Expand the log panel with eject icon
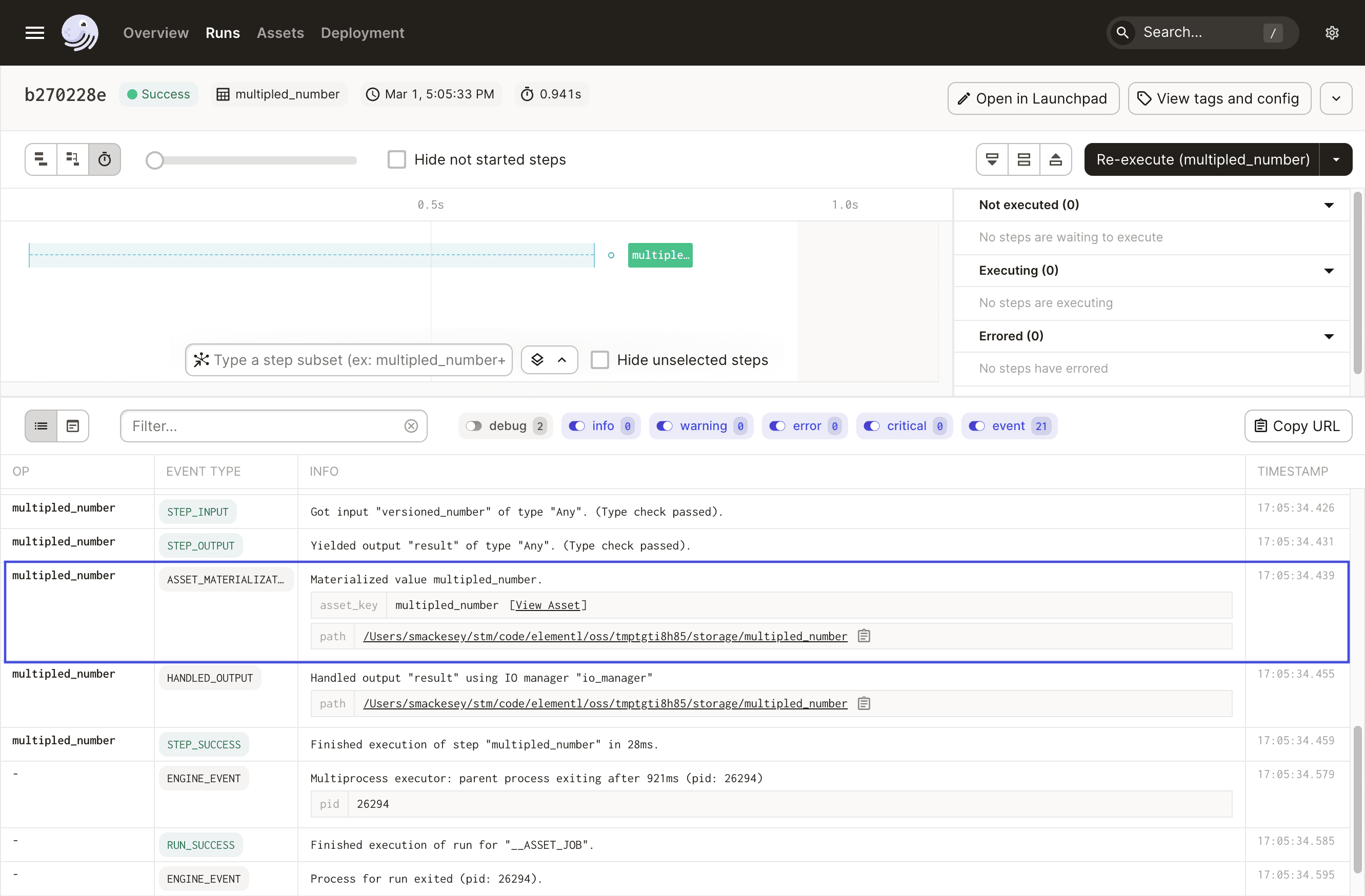 [x=1056, y=159]
